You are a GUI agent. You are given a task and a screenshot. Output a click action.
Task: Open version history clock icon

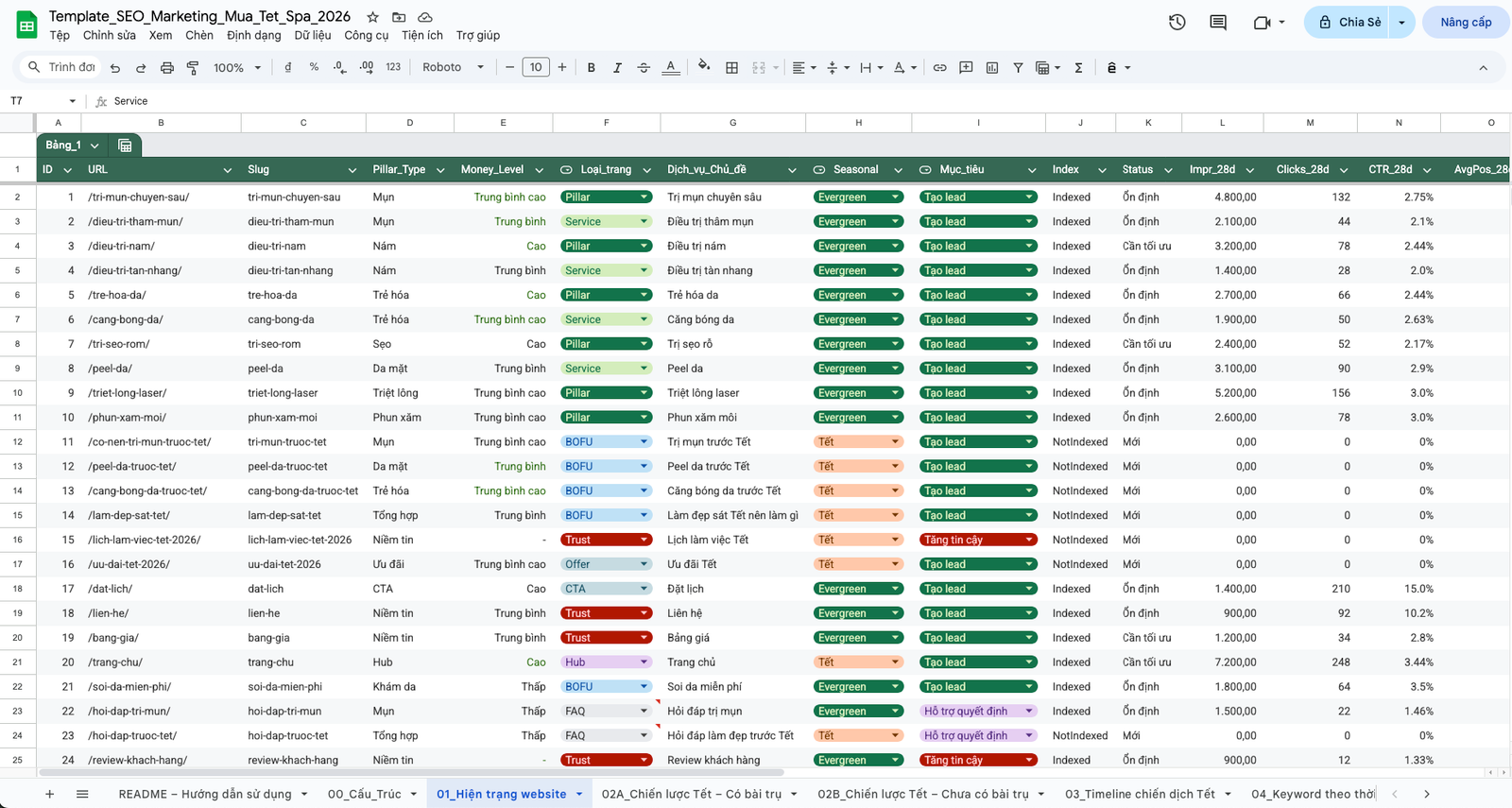tap(1177, 22)
